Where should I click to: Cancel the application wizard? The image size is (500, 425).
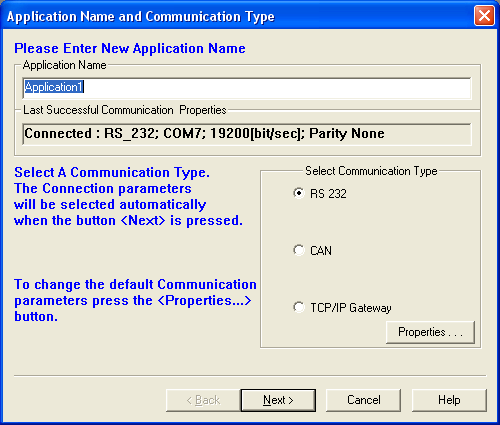[x=363, y=400]
